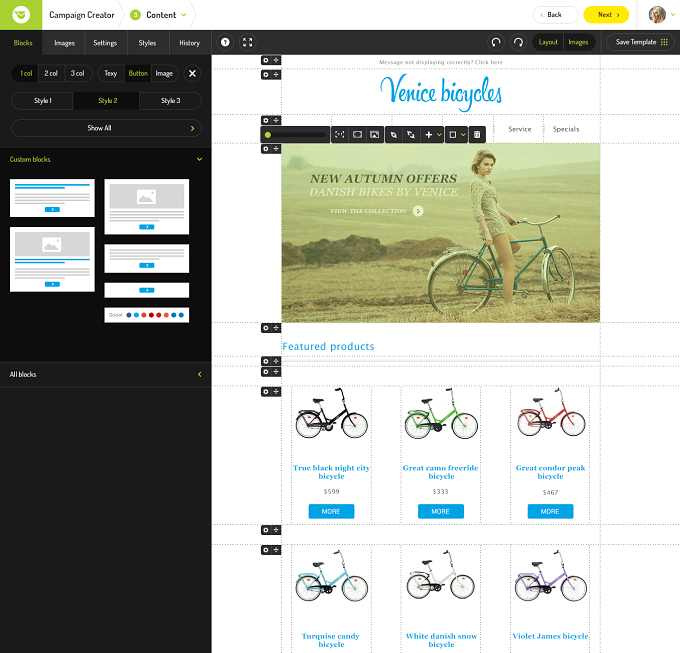Click the green app logo icon
The image size is (680, 653).
coord(21,15)
